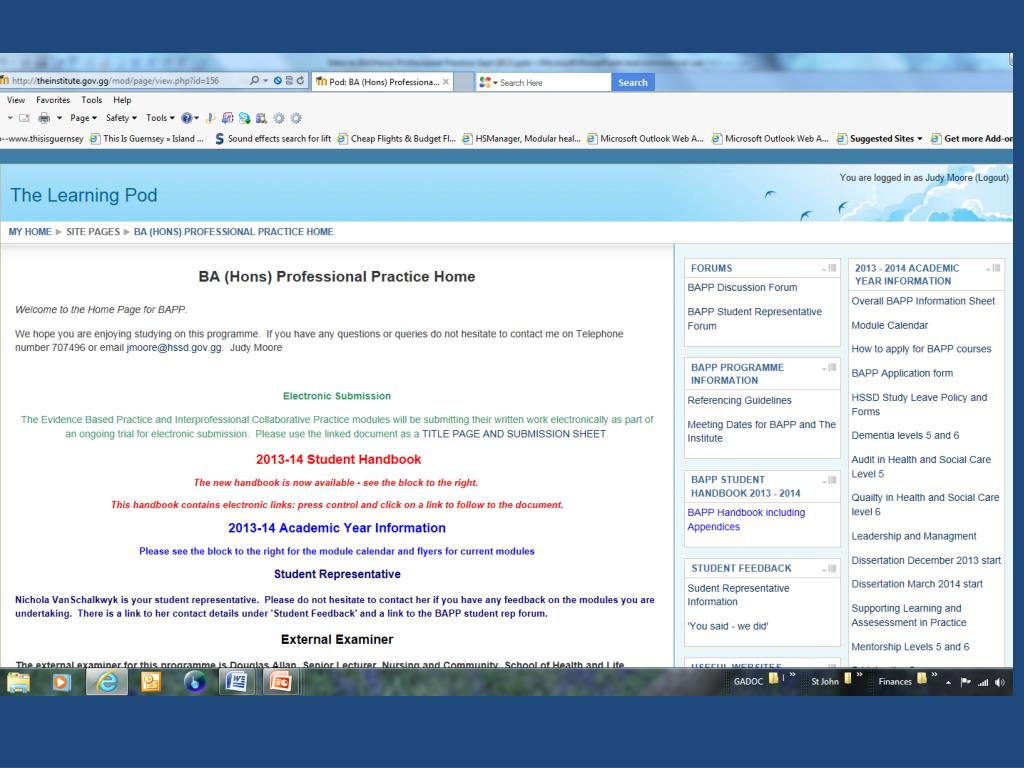The width and height of the screenshot is (1024, 768).
Task: Open the print options dropdown arrow
Action: pos(59,118)
